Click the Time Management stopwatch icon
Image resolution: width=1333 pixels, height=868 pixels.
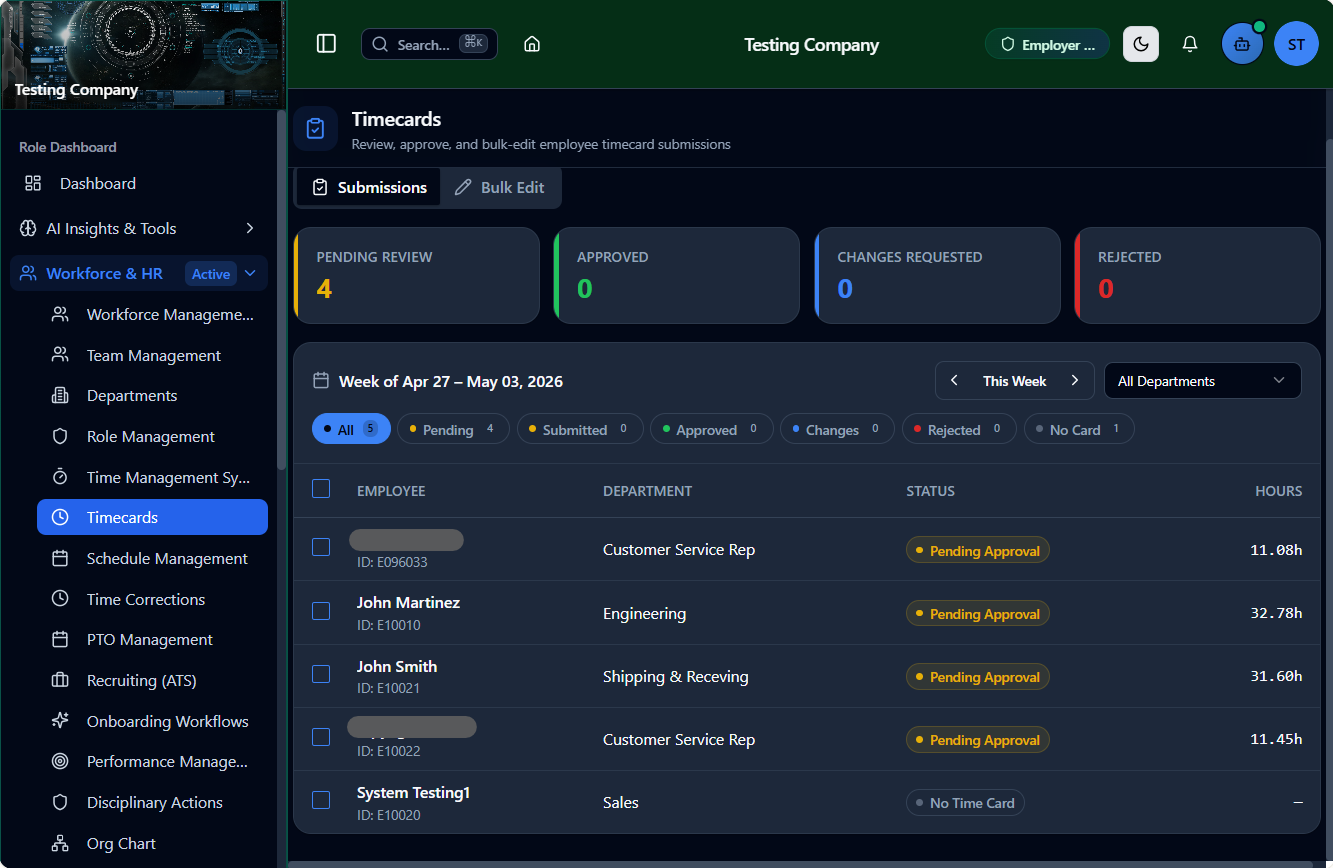click(60, 477)
